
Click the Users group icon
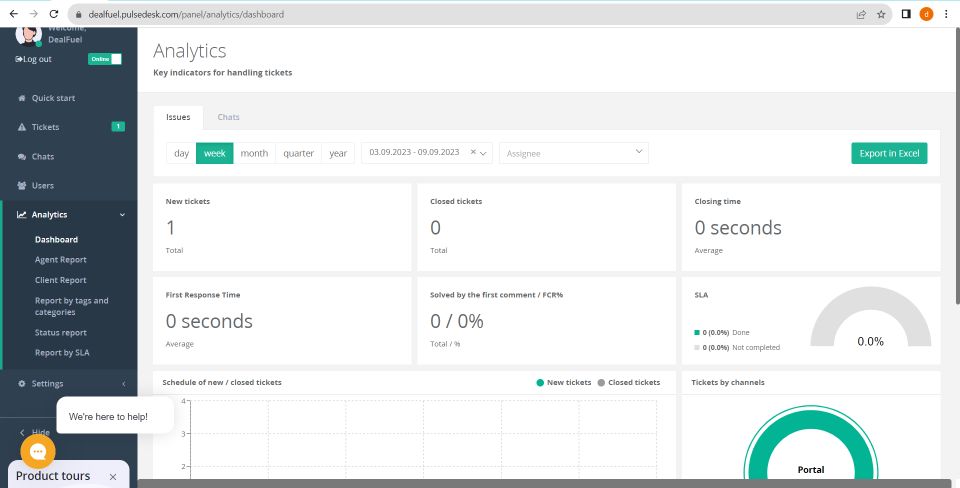click(22, 186)
